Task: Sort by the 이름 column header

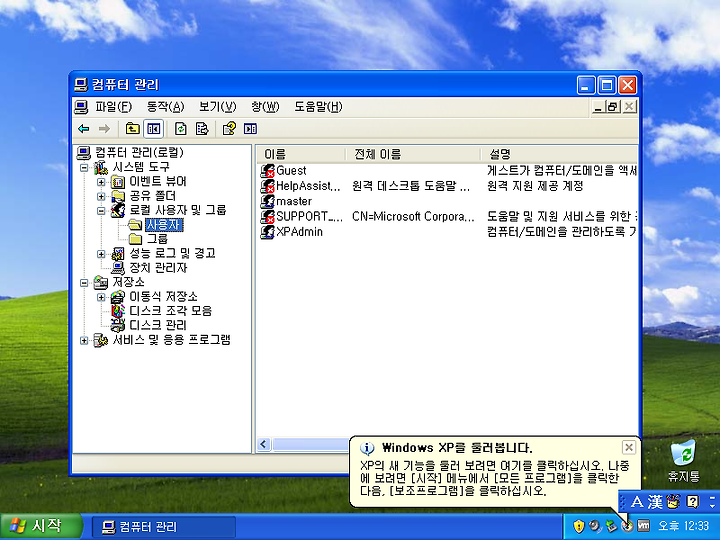Action: point(300,154)
